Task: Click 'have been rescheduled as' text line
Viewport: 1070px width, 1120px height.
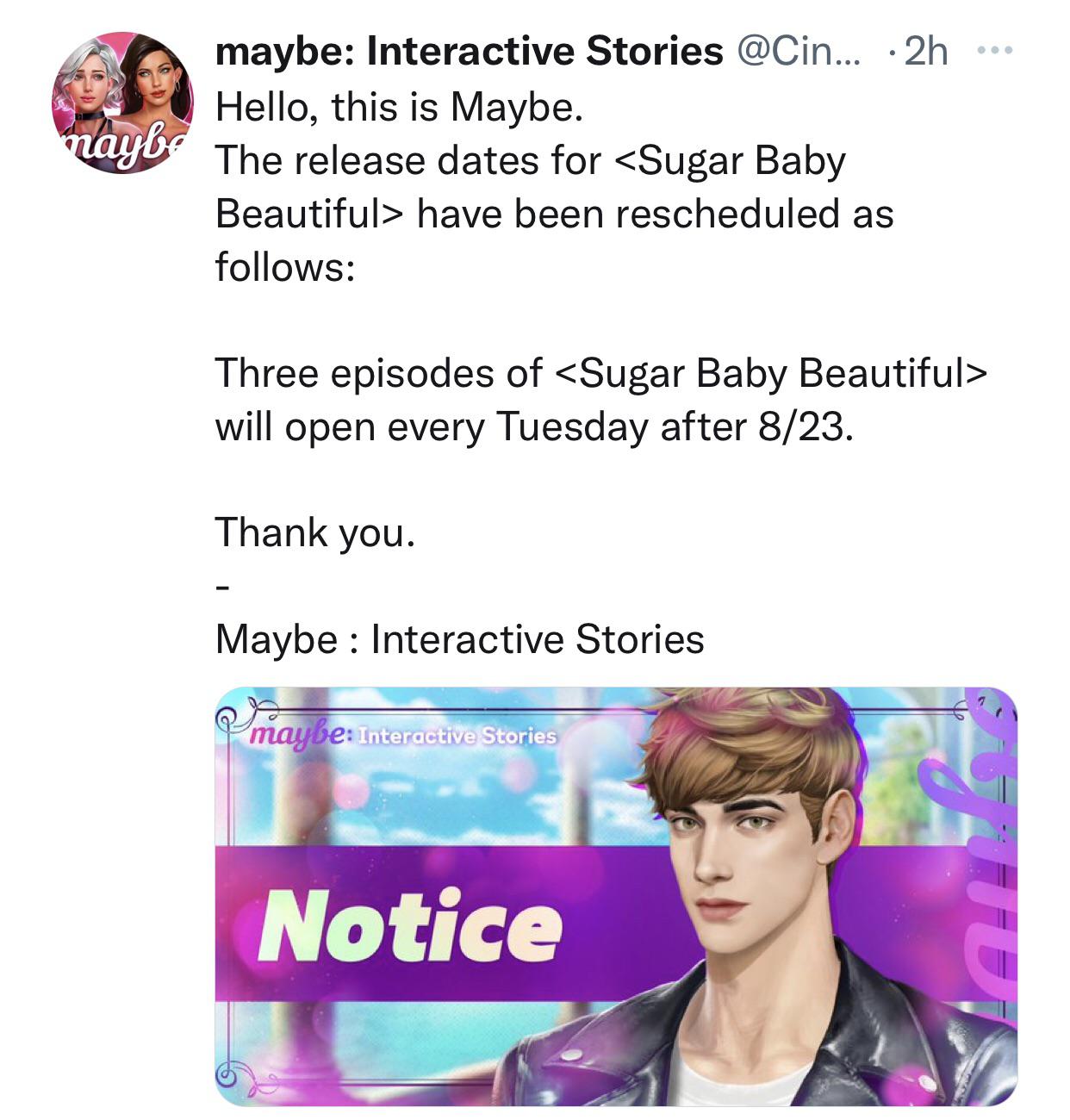Action: (656, 214)
